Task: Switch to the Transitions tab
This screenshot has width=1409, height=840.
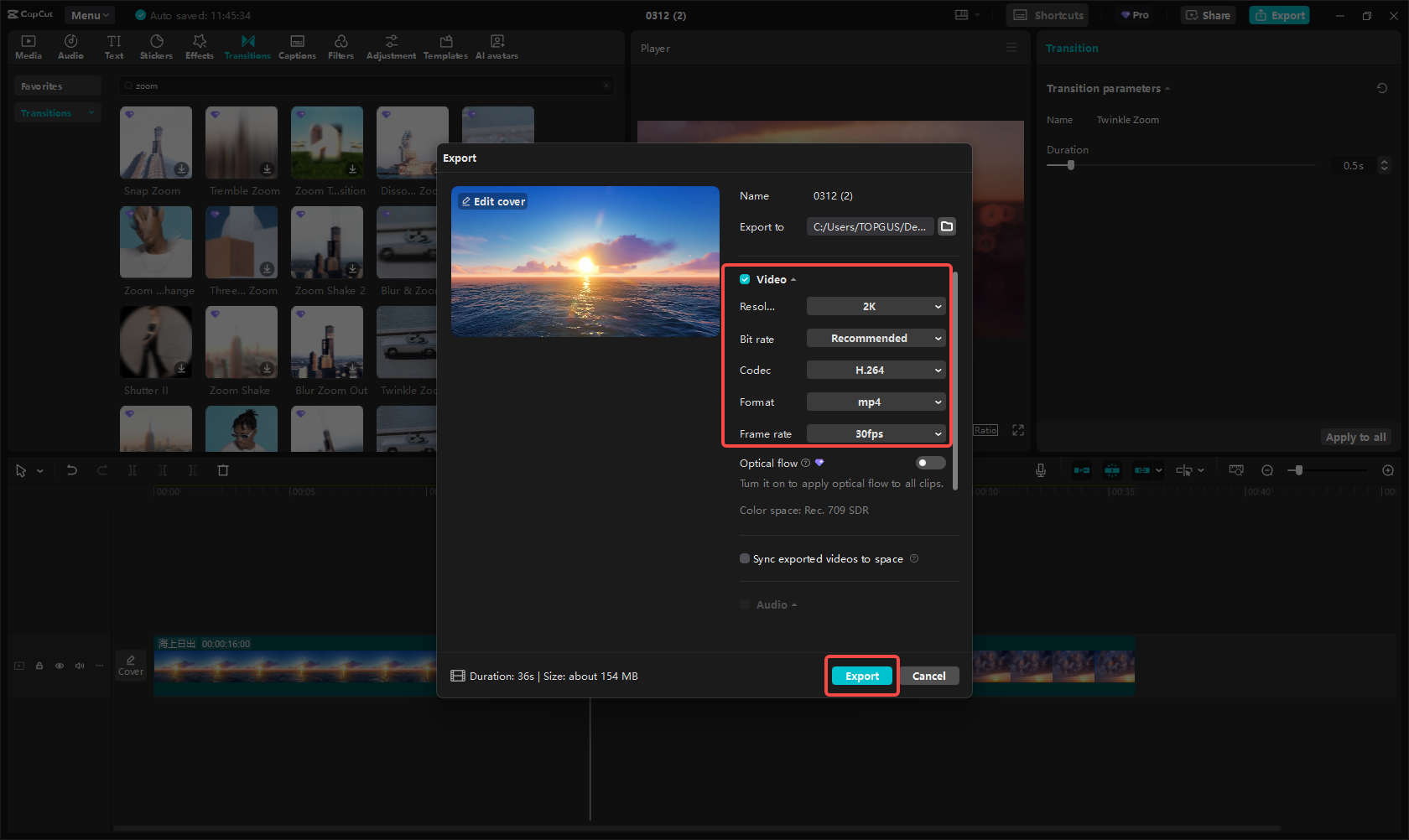Action: 247,47
